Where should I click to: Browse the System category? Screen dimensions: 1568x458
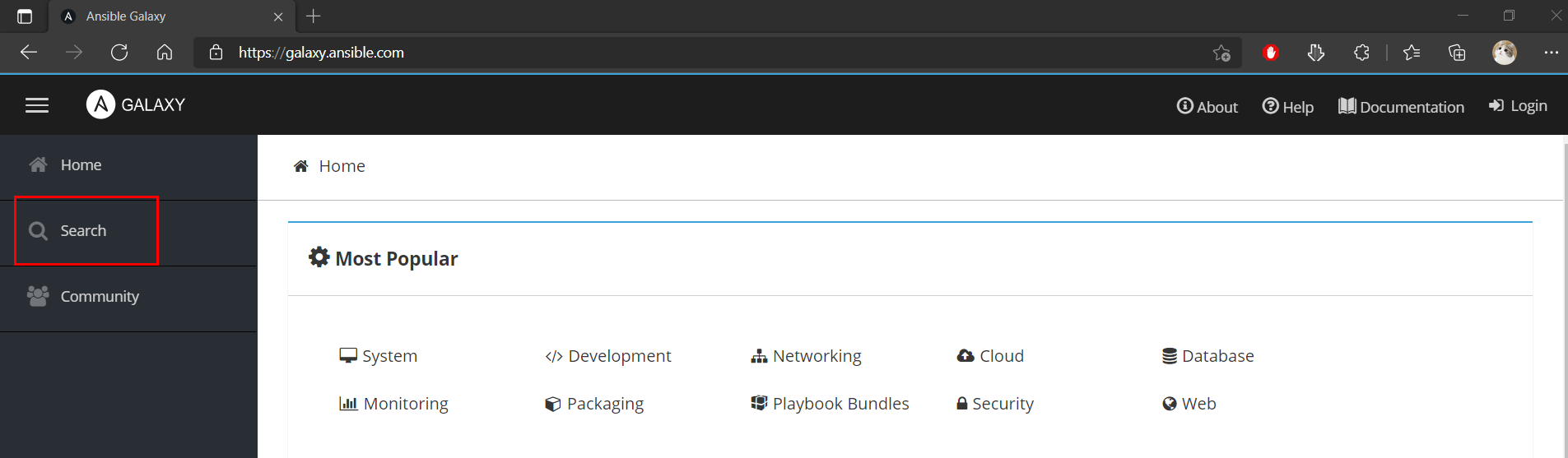379,356
